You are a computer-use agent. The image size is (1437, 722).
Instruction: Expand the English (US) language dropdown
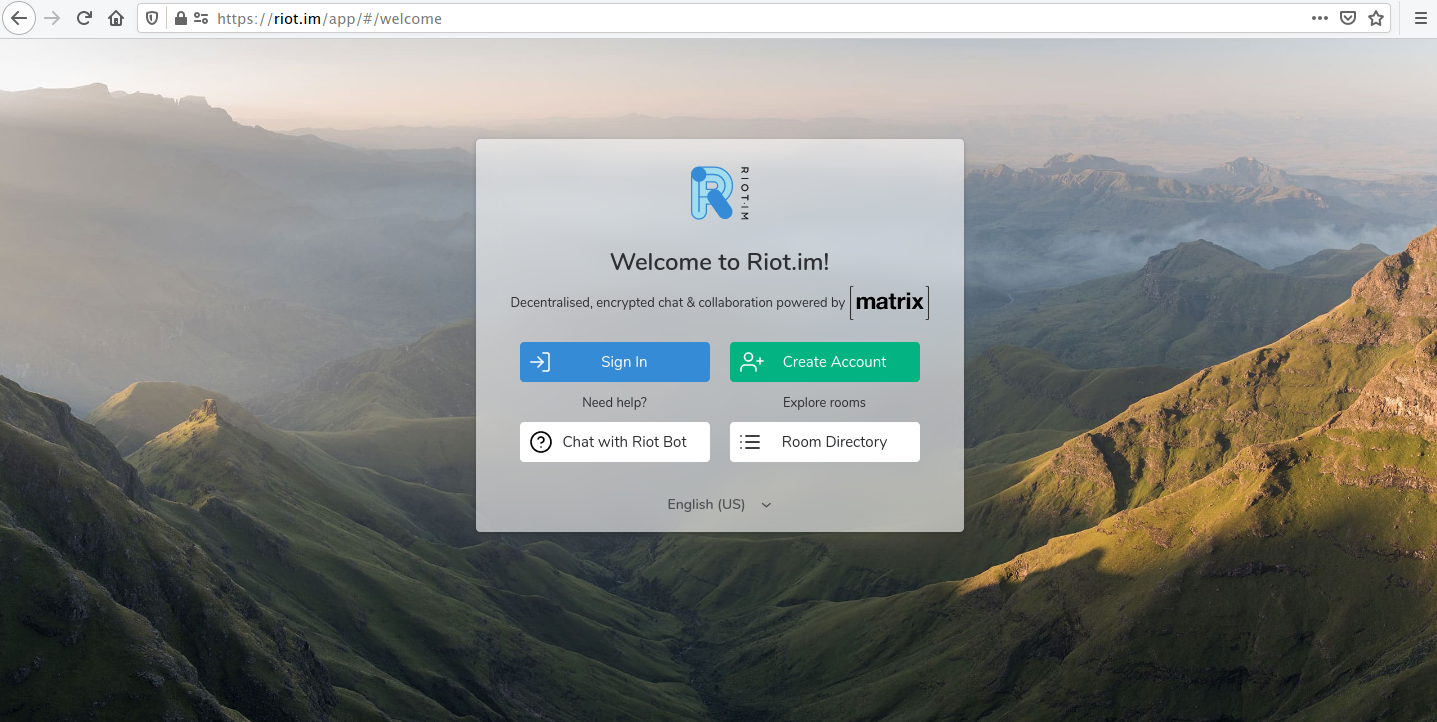pos(720,505)
